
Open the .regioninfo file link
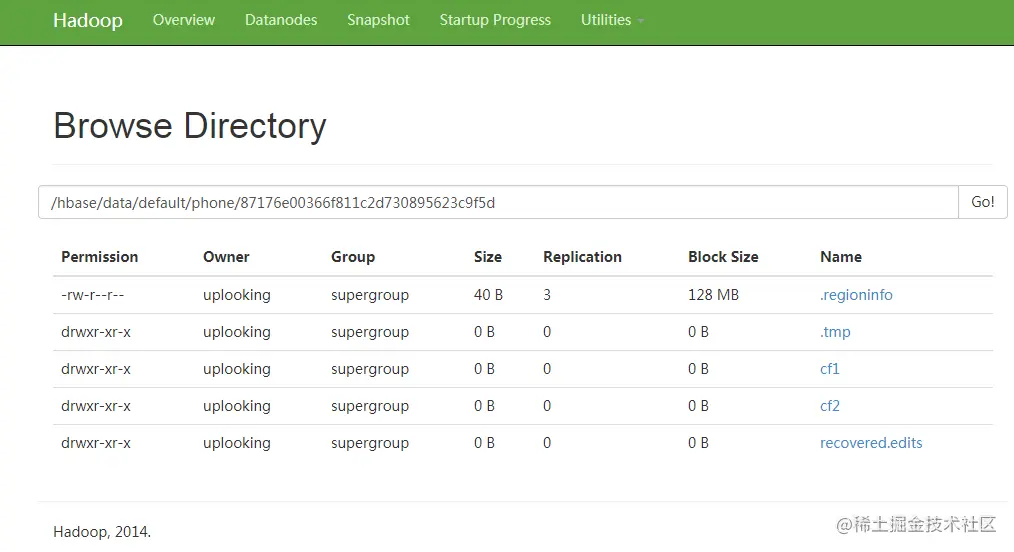tap(856, 295)
